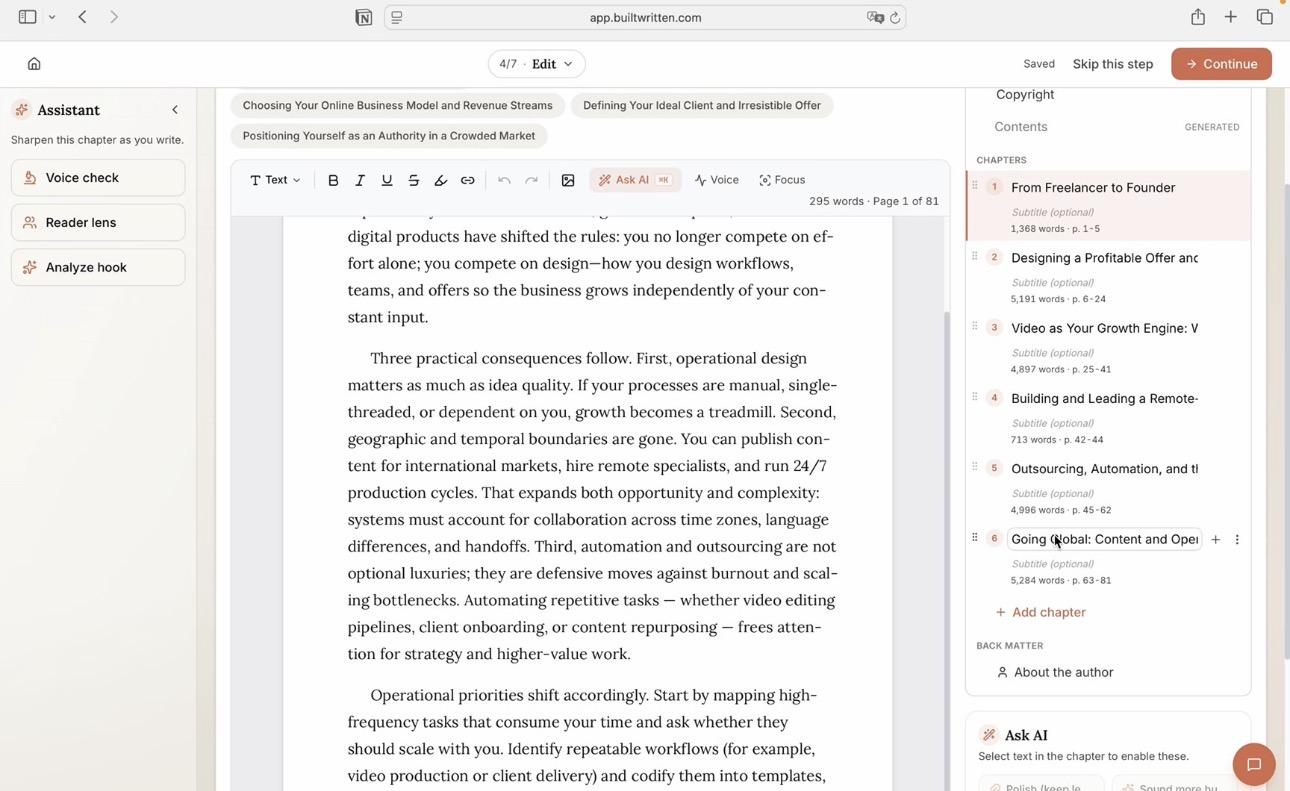Click the word count 295 words
The width and height of the screenshot is (1290, 791).
(836, 201)
